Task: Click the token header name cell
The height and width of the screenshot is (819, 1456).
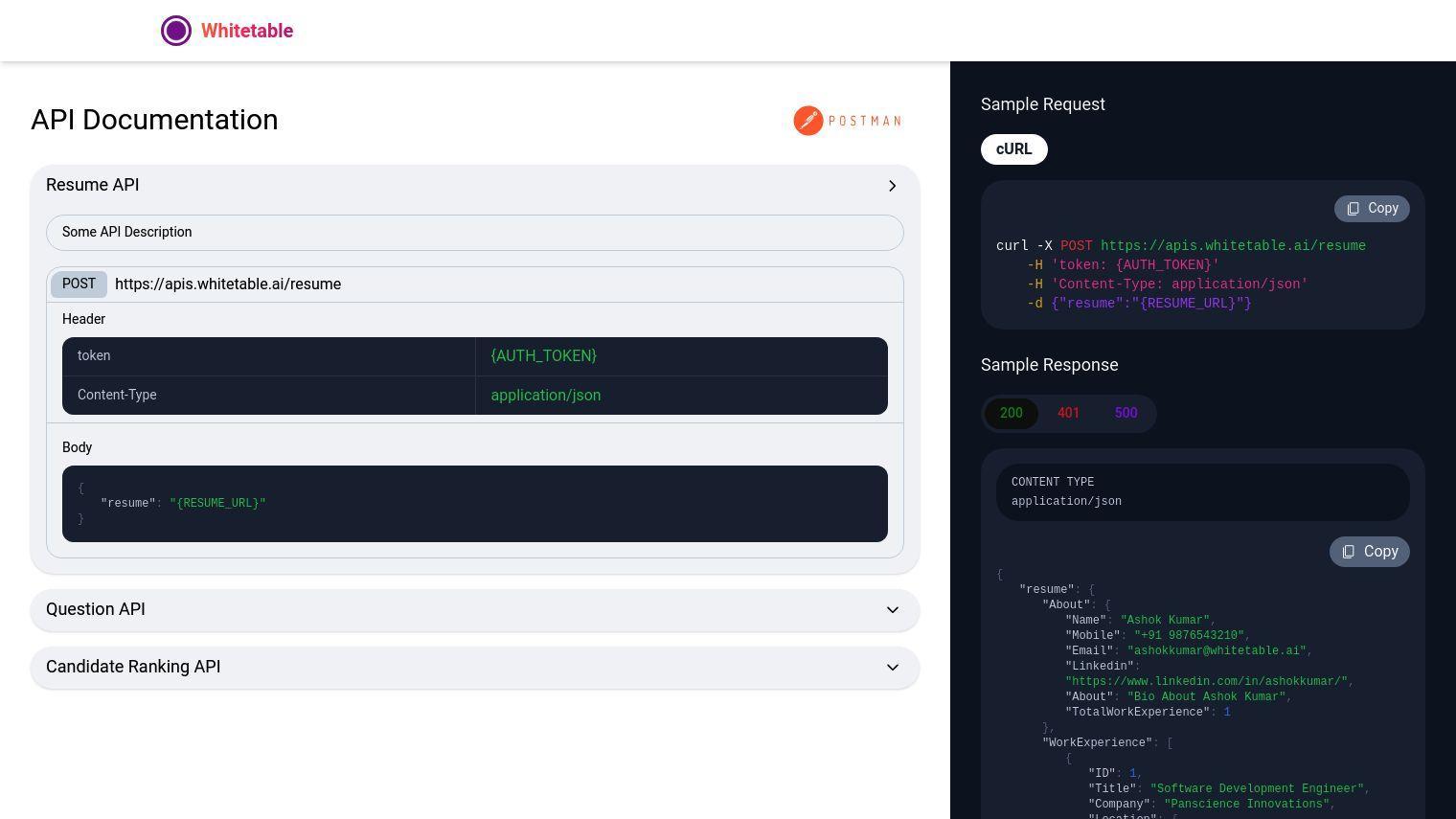Action: tap(269, 356)
